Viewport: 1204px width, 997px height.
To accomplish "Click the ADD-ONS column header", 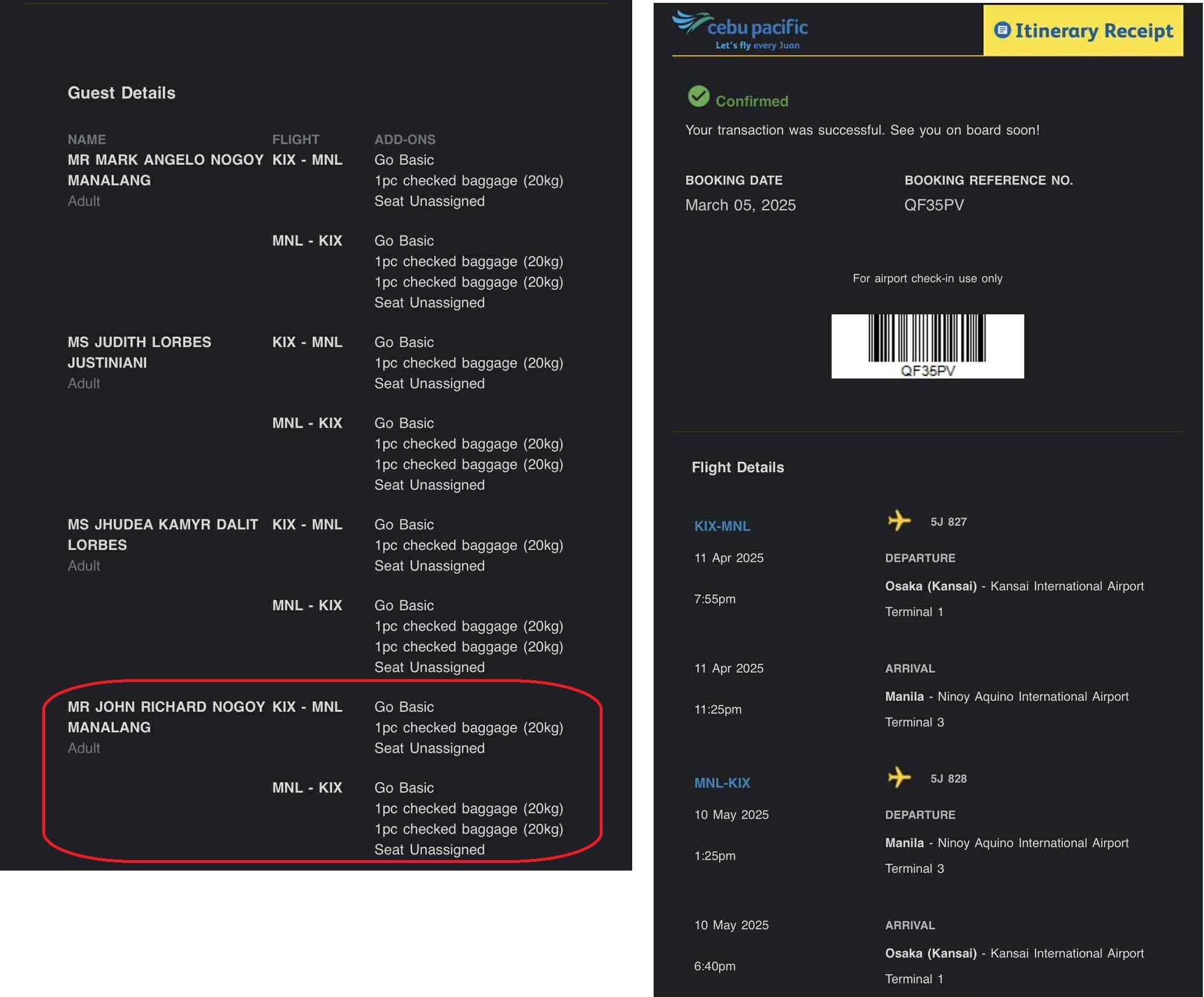I will tap(404, 139).
